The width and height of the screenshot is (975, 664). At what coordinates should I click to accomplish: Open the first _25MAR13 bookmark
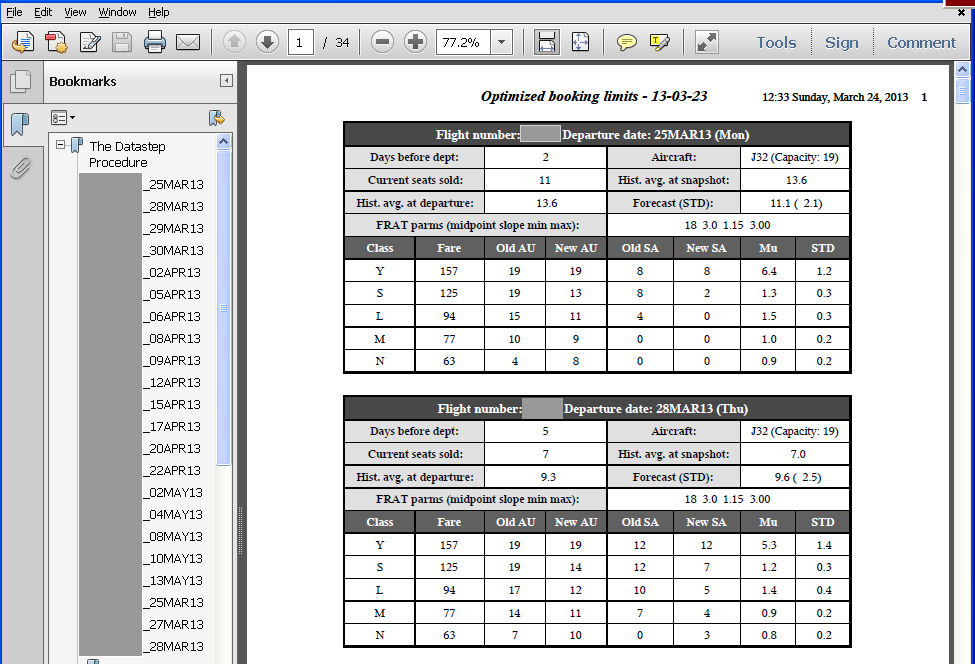point(173,185)
